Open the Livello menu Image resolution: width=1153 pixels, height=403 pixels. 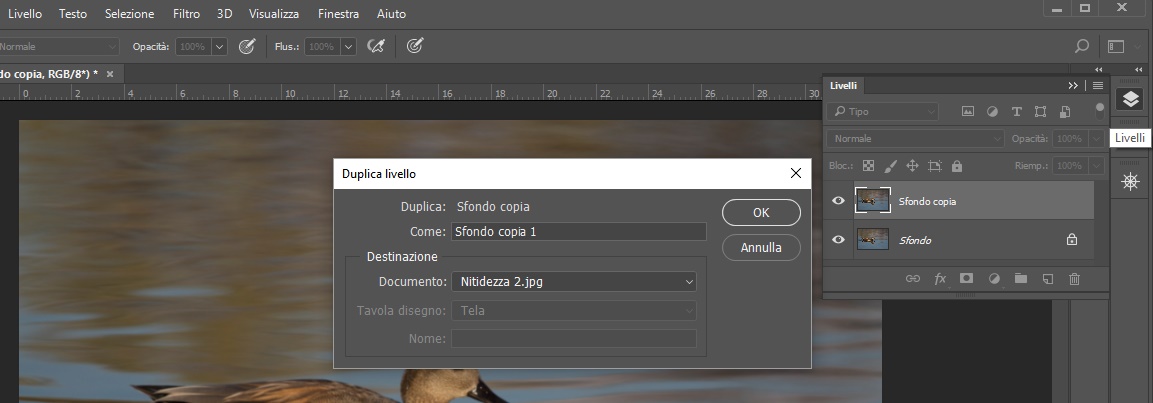click(25, 14)
